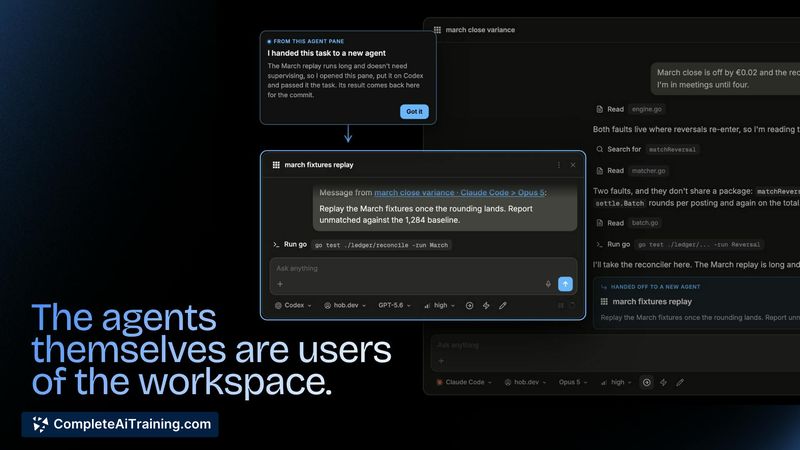Open the high effort dropdown in march fixtures replay pane
This screenshot has height=450, width=800.
pos(439,305)
